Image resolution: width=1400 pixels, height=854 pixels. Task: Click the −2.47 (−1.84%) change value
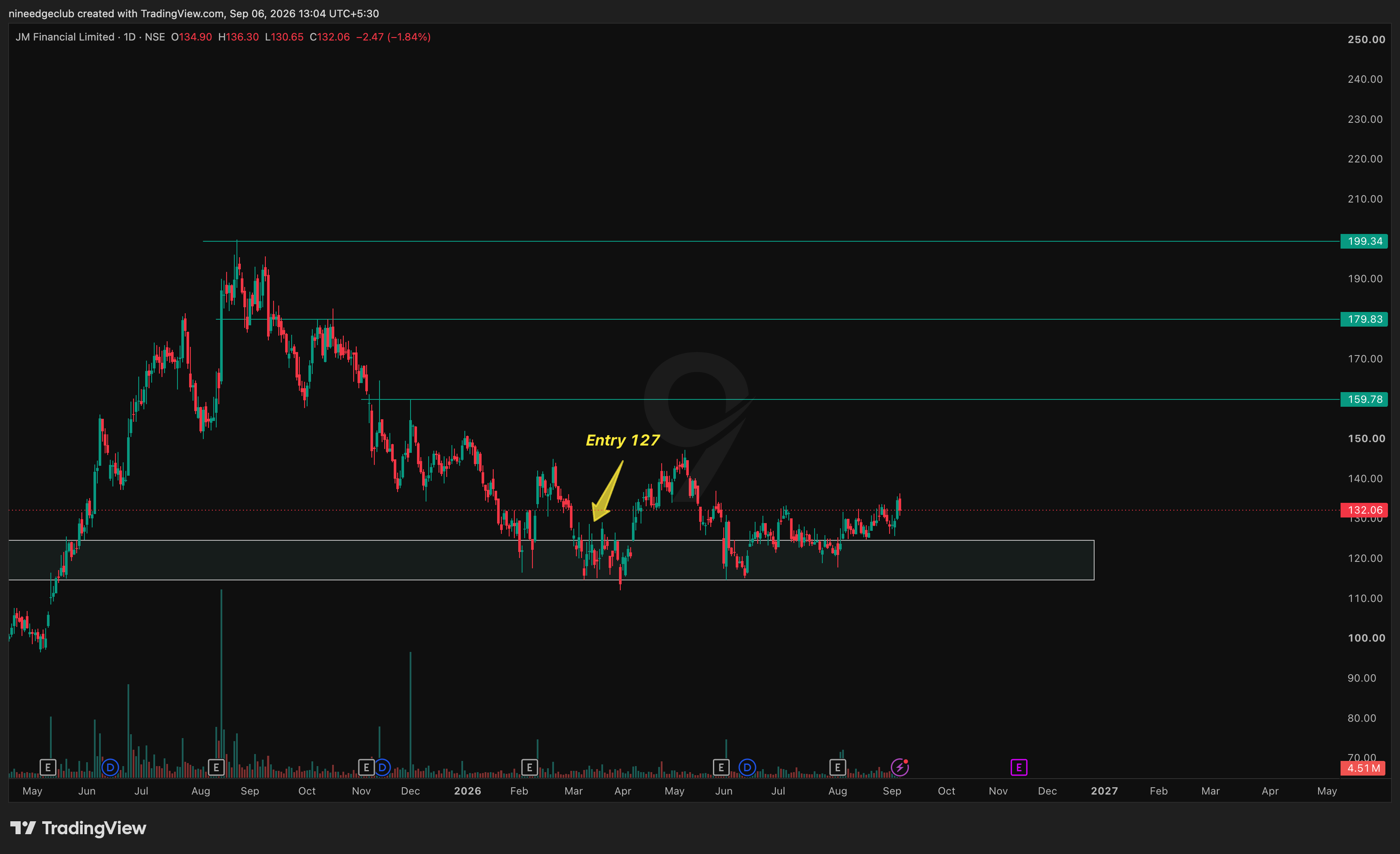pos(393,37)
